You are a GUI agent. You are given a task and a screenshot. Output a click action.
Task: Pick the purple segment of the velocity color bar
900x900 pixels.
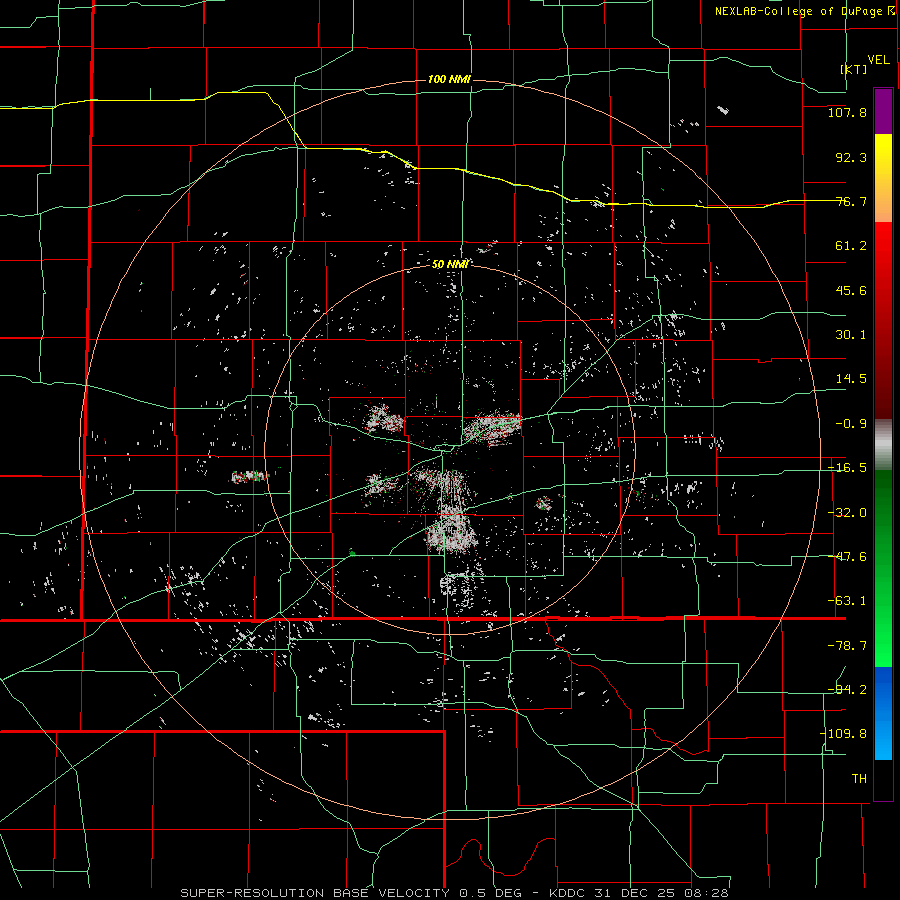point(883,111)
